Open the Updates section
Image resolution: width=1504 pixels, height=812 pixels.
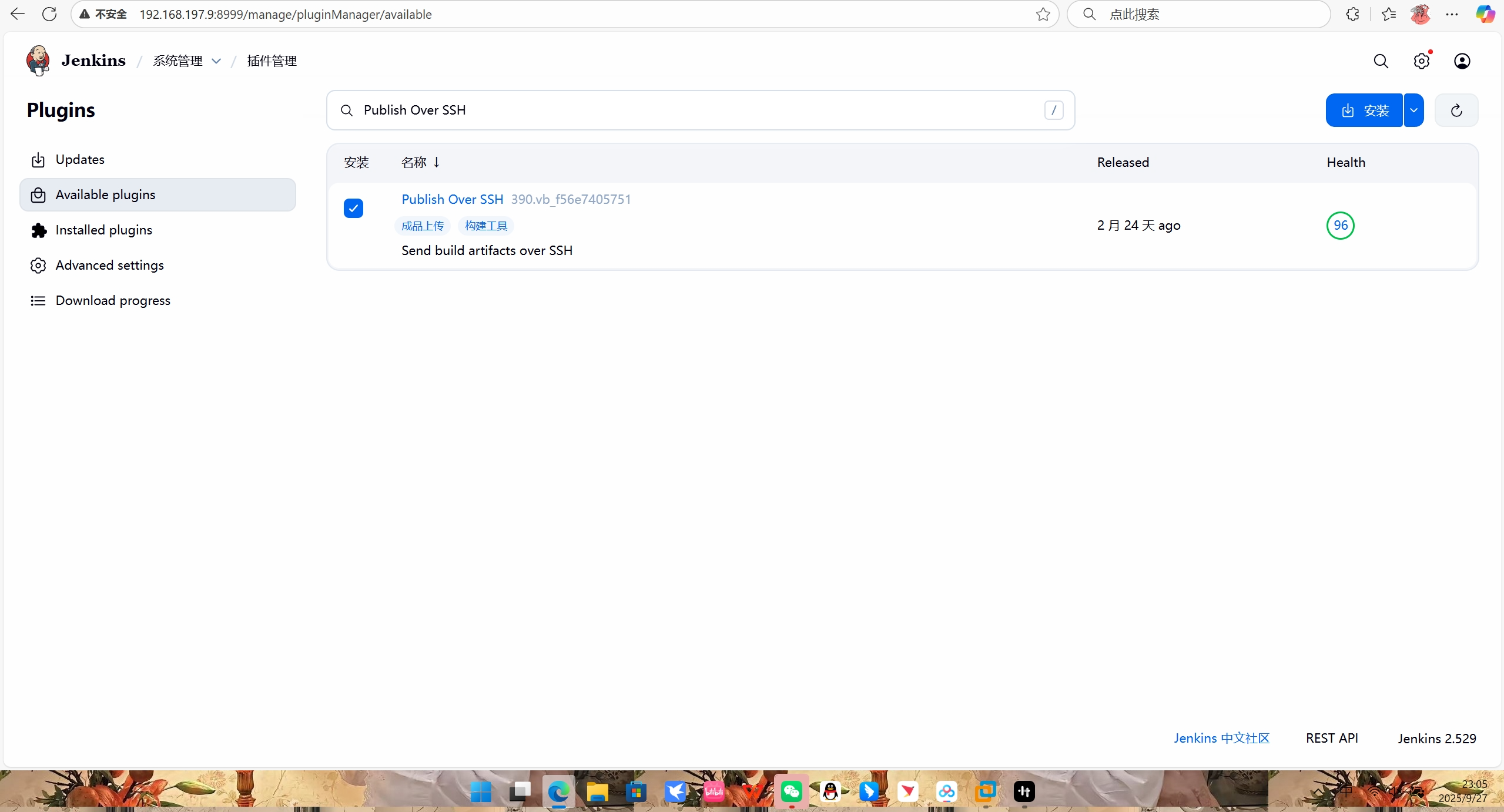158,160
